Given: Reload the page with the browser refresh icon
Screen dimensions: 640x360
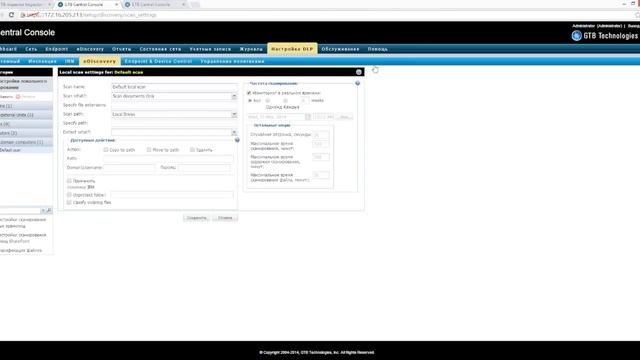Looking at the screenshot, I should point(11,15).
